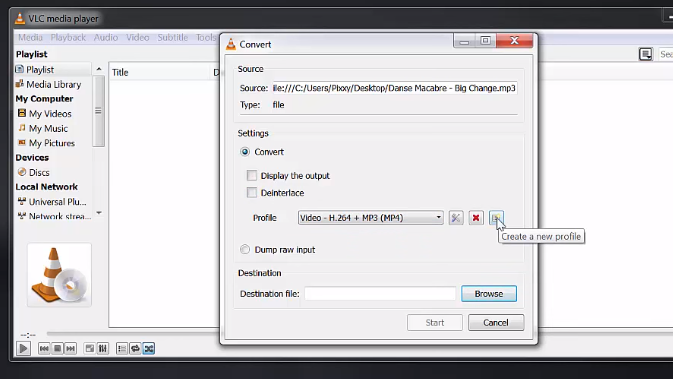Delete selected profile with red X icon
Viewport: 673px width, 379px height.
[x=476, y=218]
